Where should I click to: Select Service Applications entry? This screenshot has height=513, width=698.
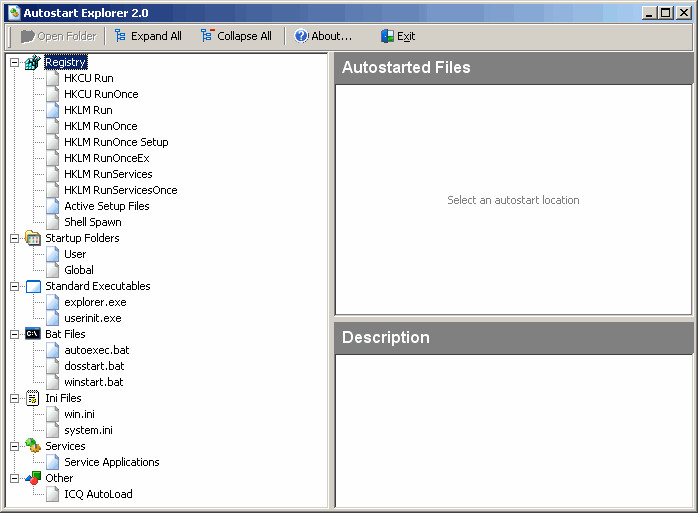click(112, 462)
